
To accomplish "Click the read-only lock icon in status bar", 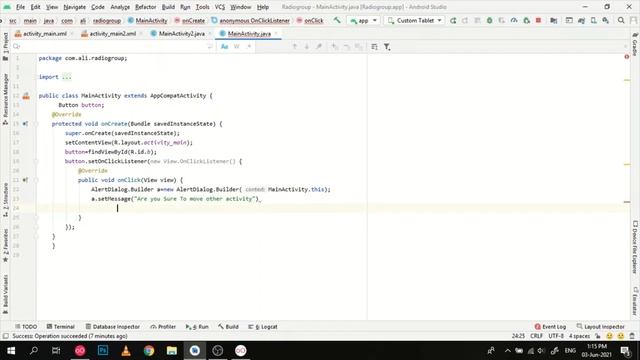I will pyautogui.click(x=598, y=336).
